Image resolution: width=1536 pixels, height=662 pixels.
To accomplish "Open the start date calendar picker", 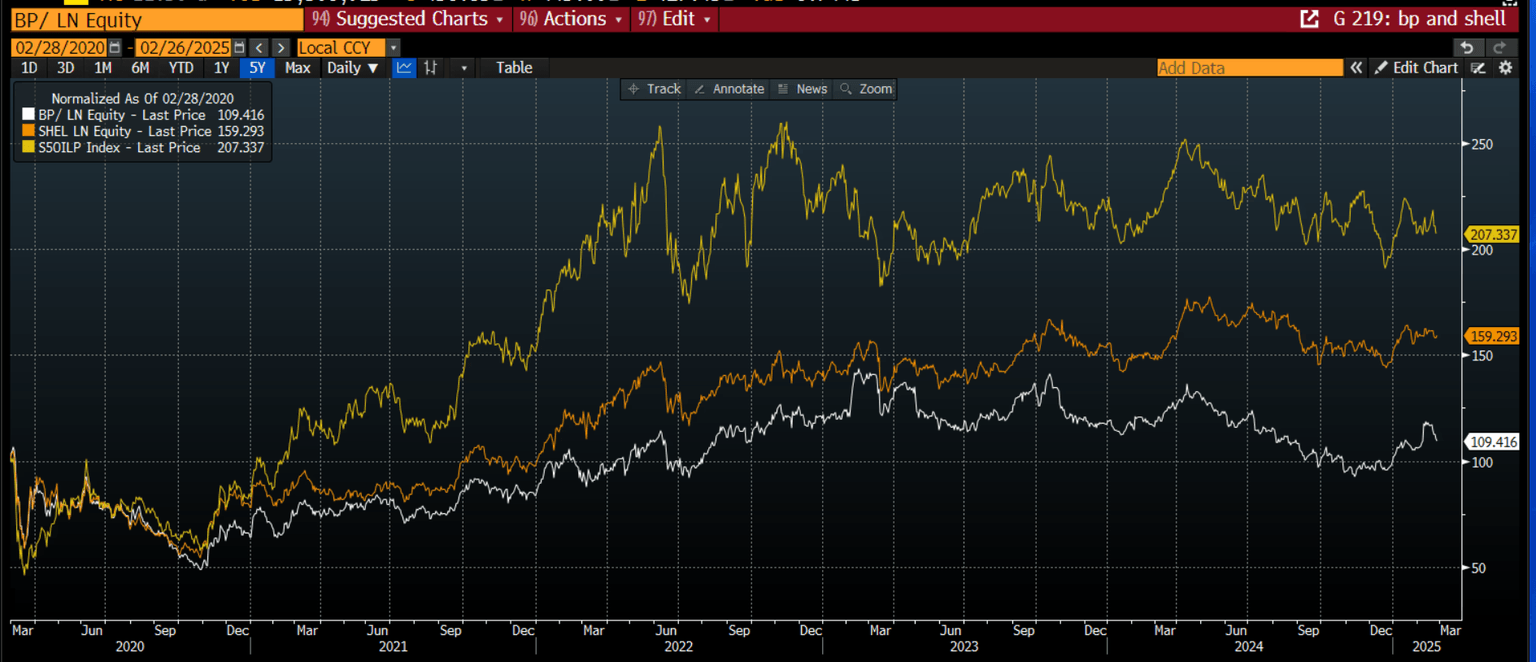I will click(x=115, y=48).
